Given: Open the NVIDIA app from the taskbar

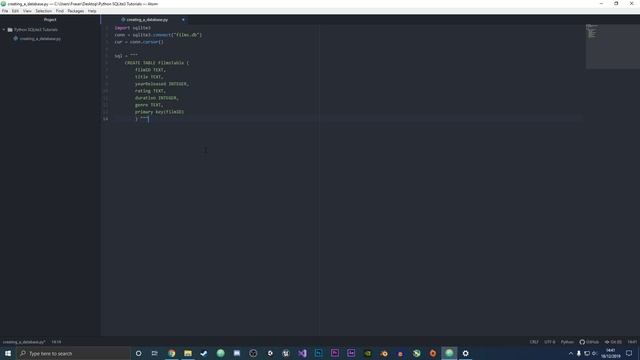Looking at the screenshot, I should [367, 353].
